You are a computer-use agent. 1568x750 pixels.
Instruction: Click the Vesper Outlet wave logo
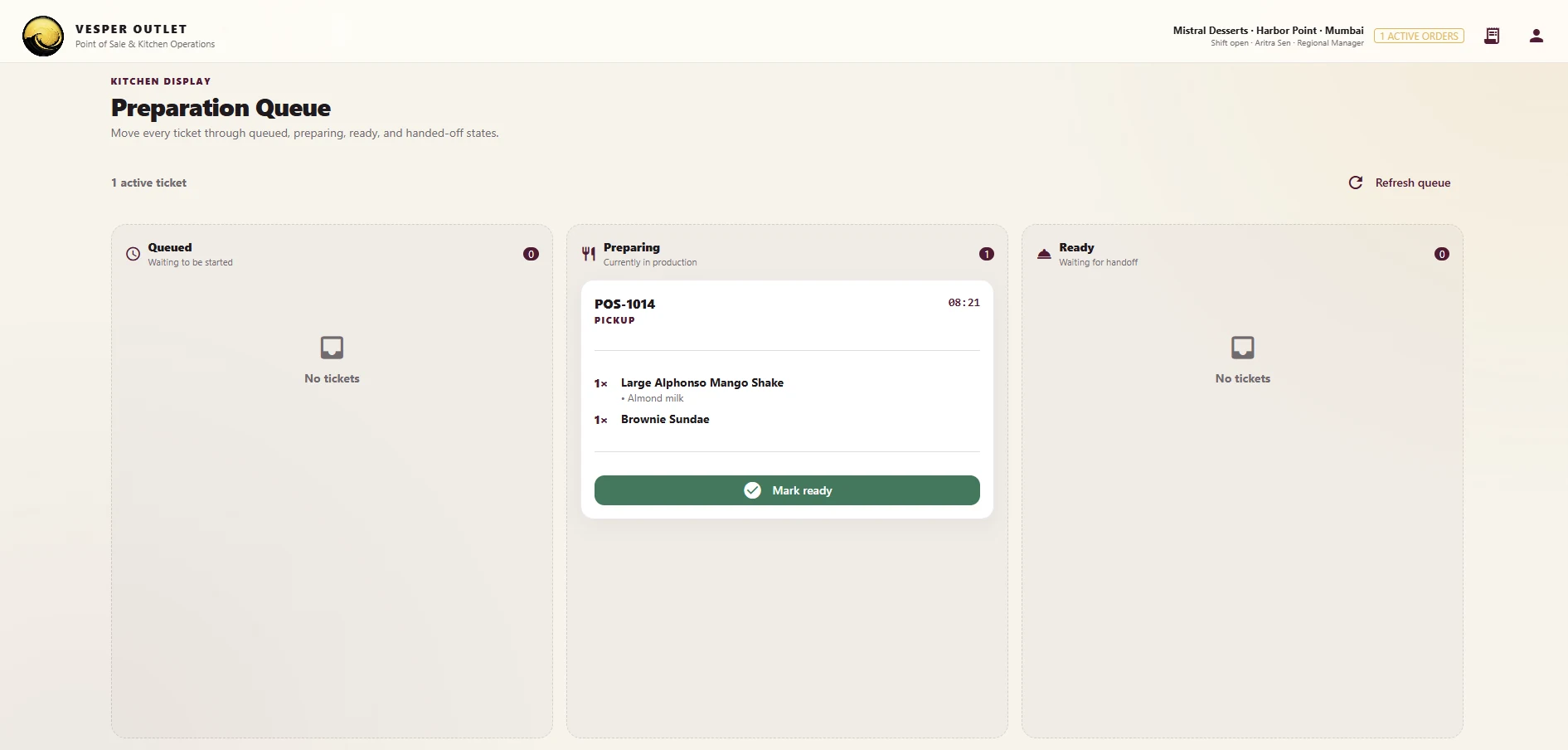pos(43,37)
